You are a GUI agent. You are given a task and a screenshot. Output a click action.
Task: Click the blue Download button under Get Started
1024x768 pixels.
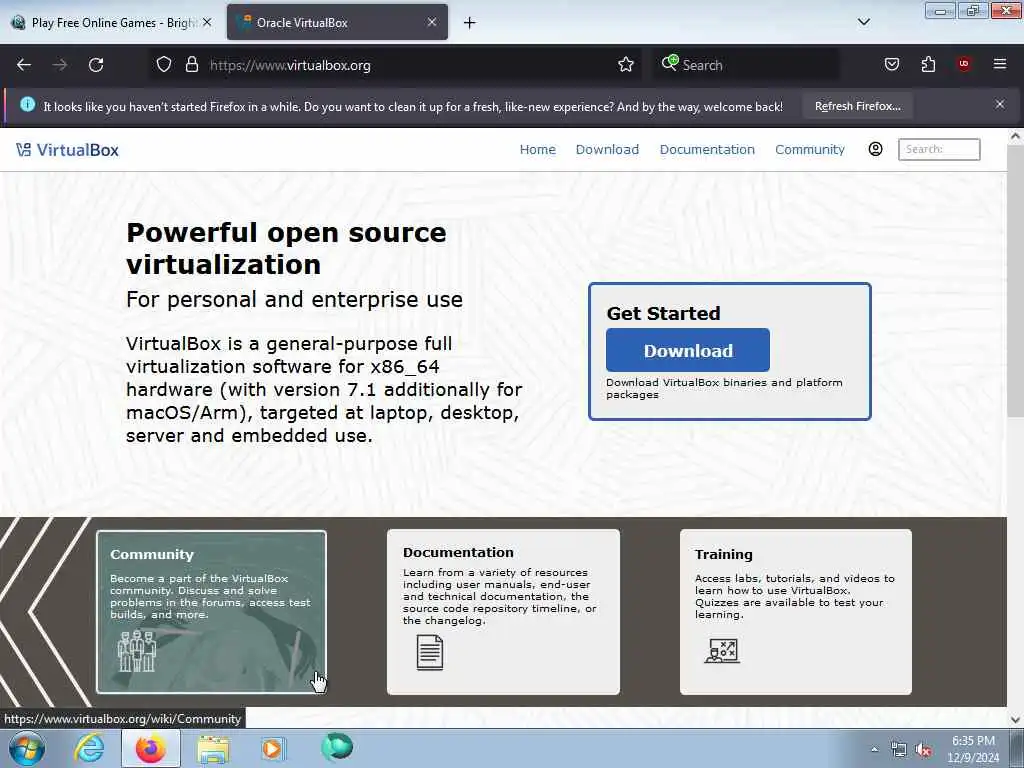point(688,350)
